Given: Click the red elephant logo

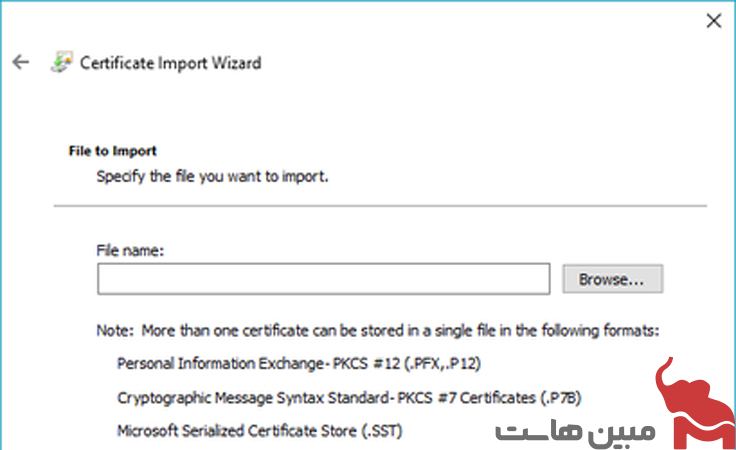Looking at the screenshot, I should click(696, 403).
